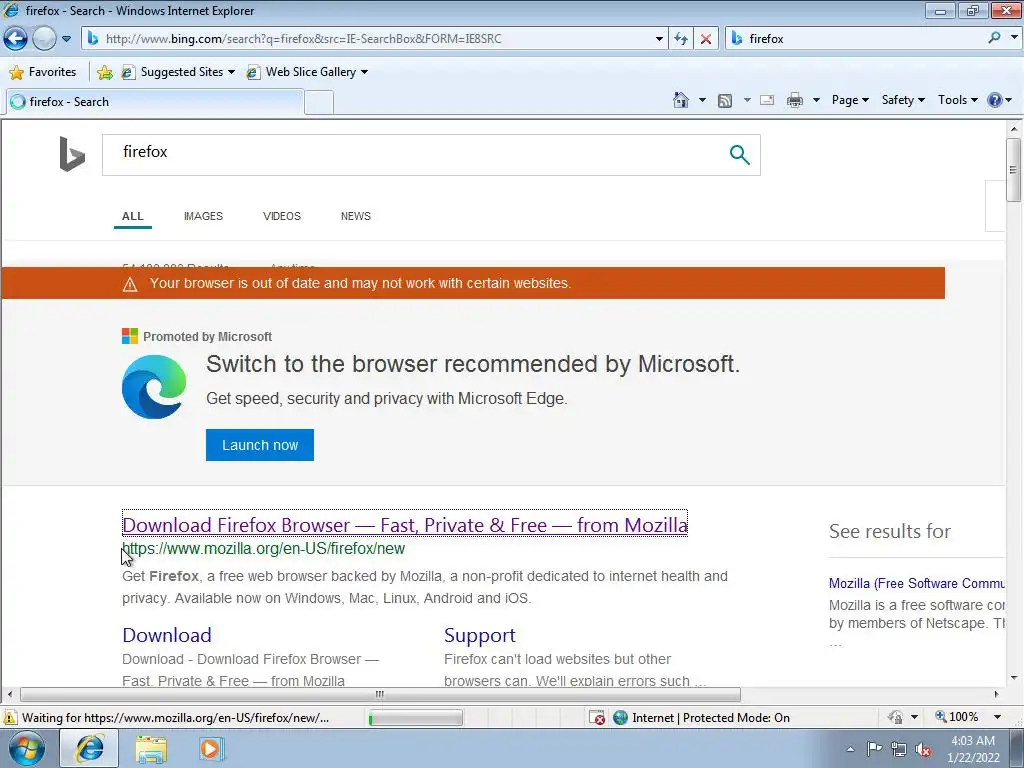The height and width of the screenshot is (768, 1024).
Task: Open the Tools menu
Action: pyautogui.click(x=957, y=100)
